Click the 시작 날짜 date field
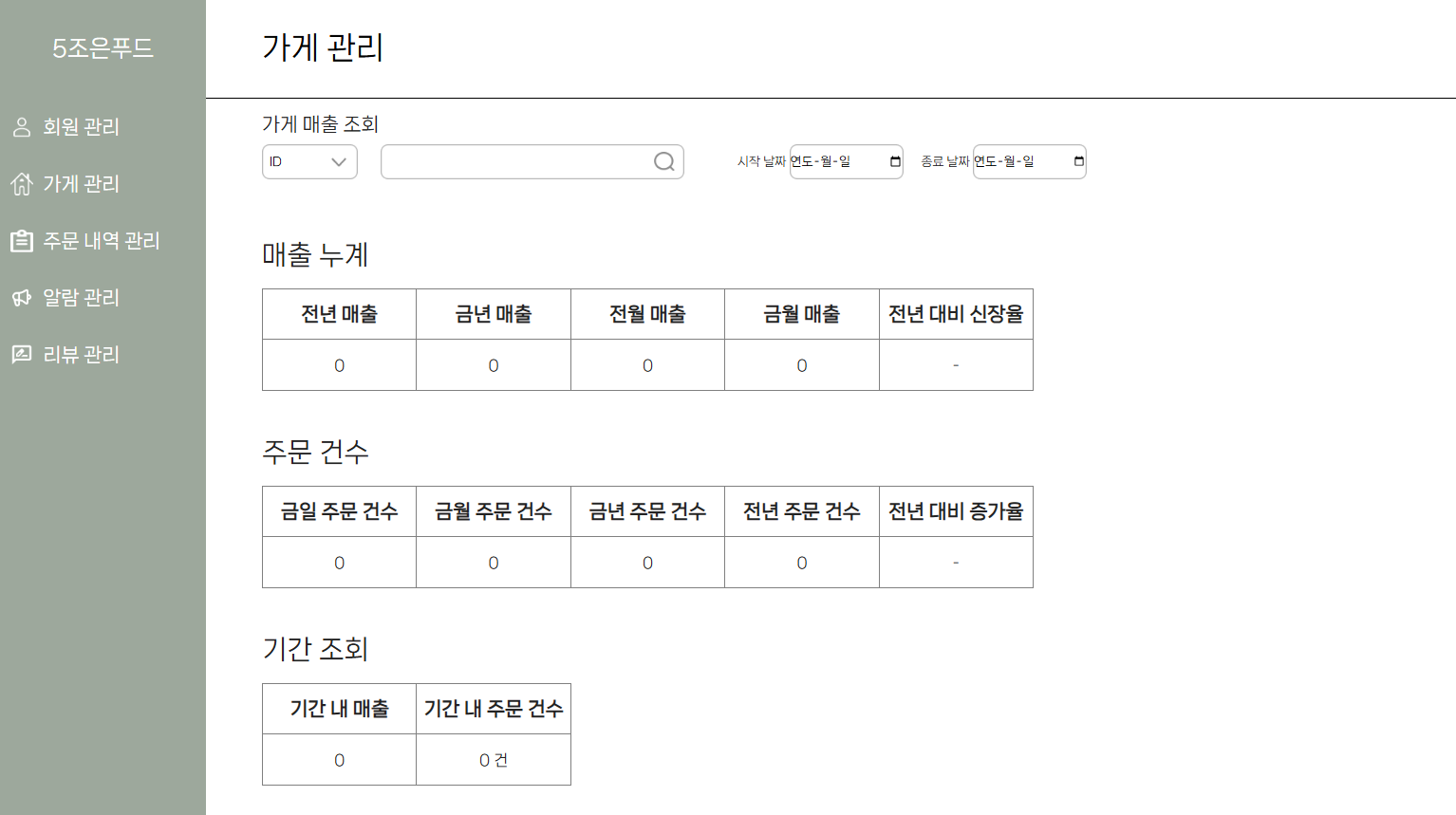The image size is (1456, 815). coord(847,161)
